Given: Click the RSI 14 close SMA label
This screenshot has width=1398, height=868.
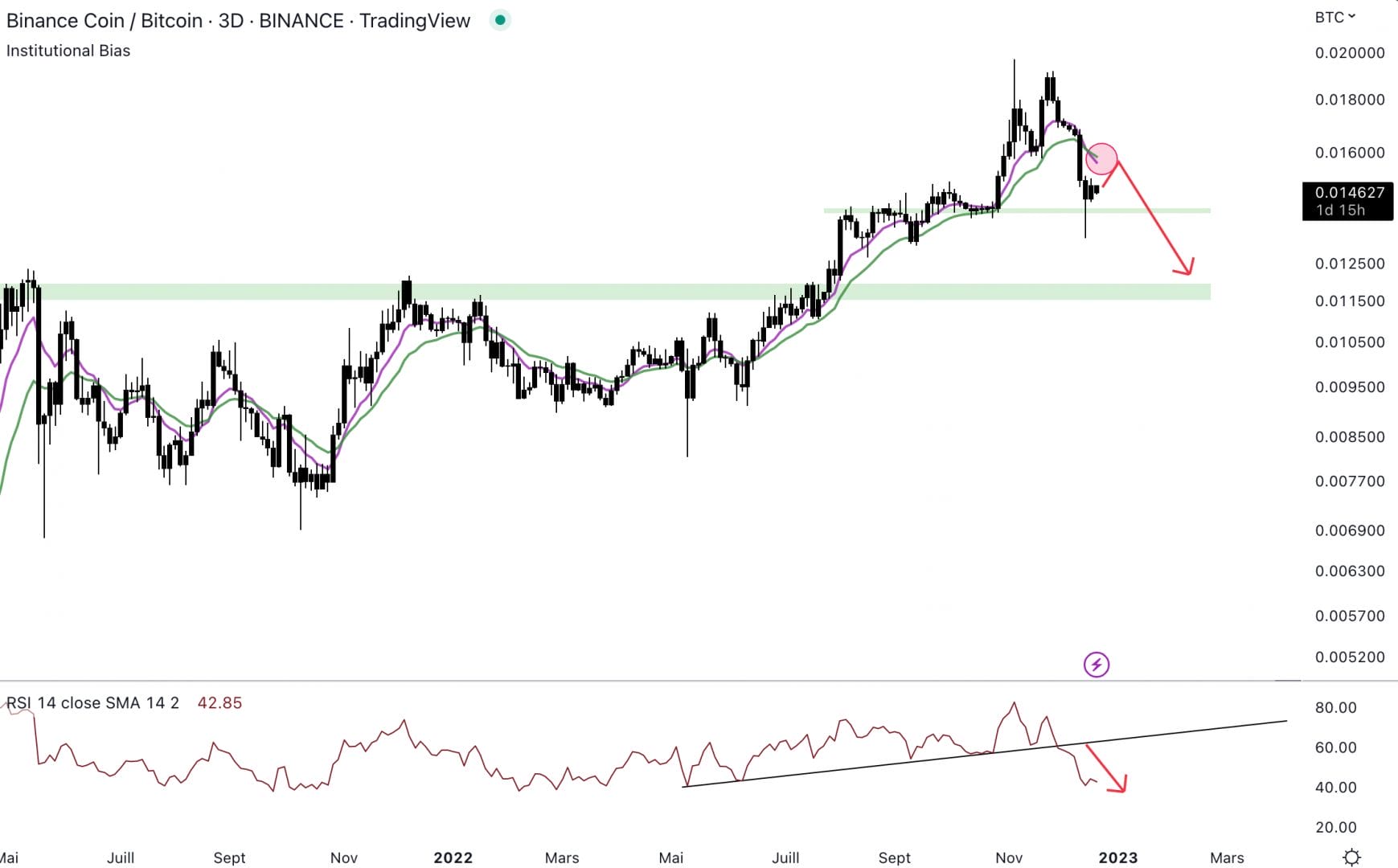Looking at the screenshot, I should (x=92, y=702).
